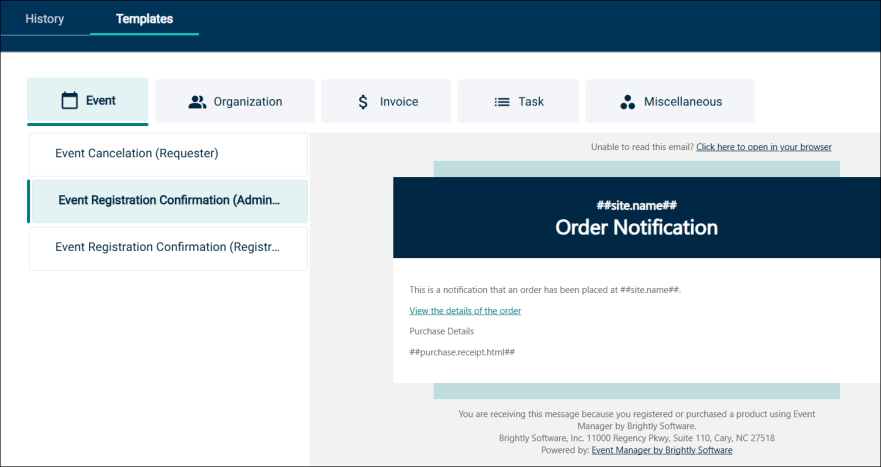
Task: Click the ##purchase.receipt.html## placeholder text
Action: [x=462, y=352]
